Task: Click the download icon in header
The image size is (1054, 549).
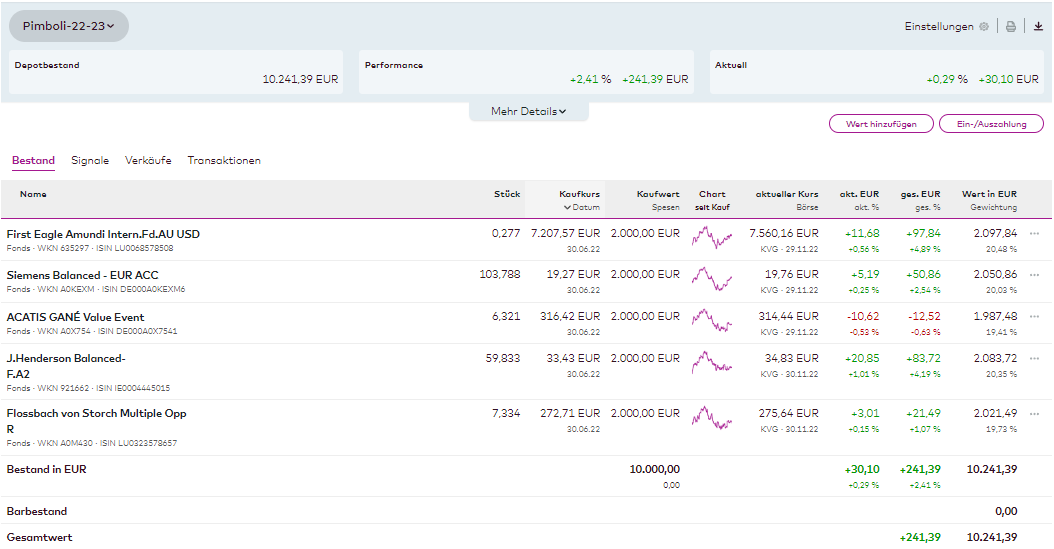Action: click(1038, 27)
